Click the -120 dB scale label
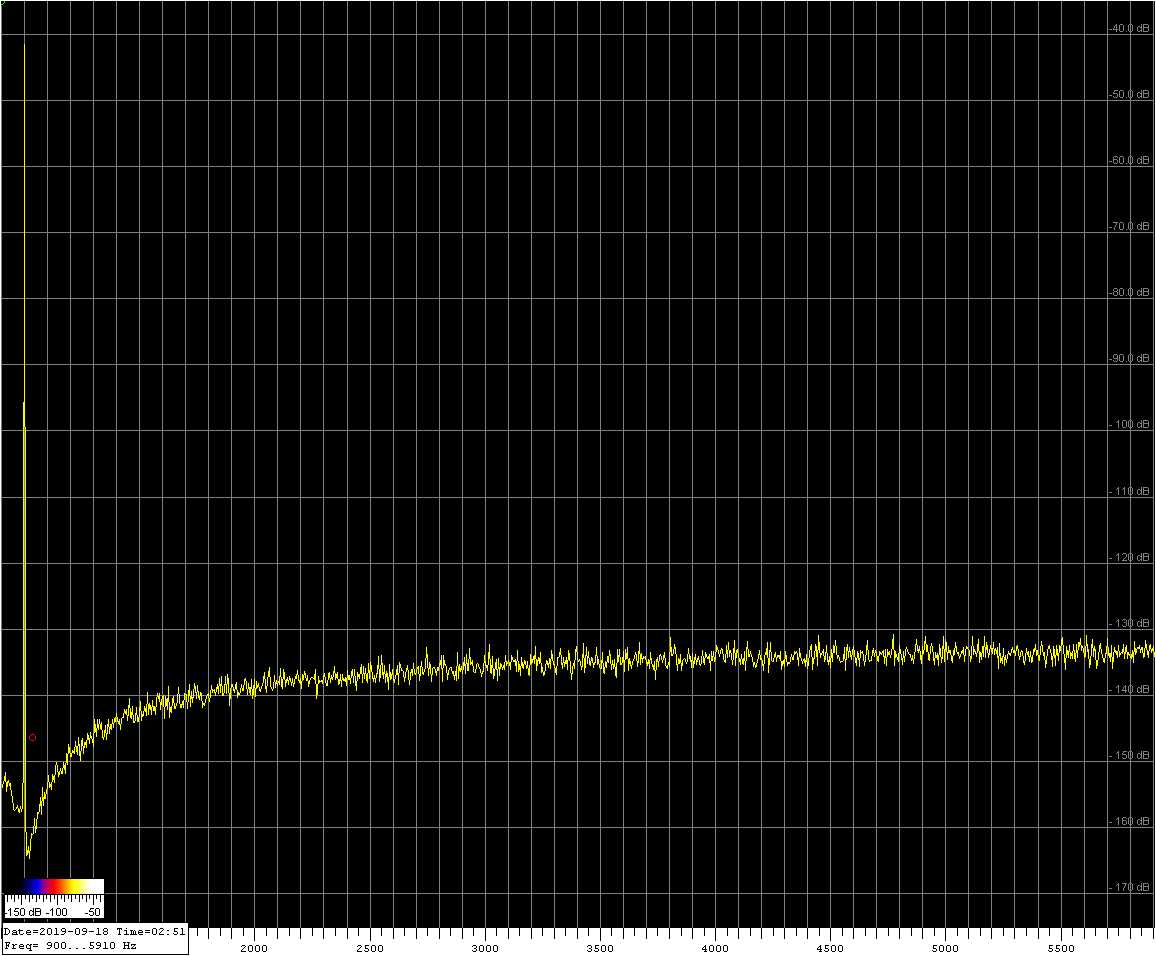The width and height of the screenshot is (1156, 956). point(1130,557)
